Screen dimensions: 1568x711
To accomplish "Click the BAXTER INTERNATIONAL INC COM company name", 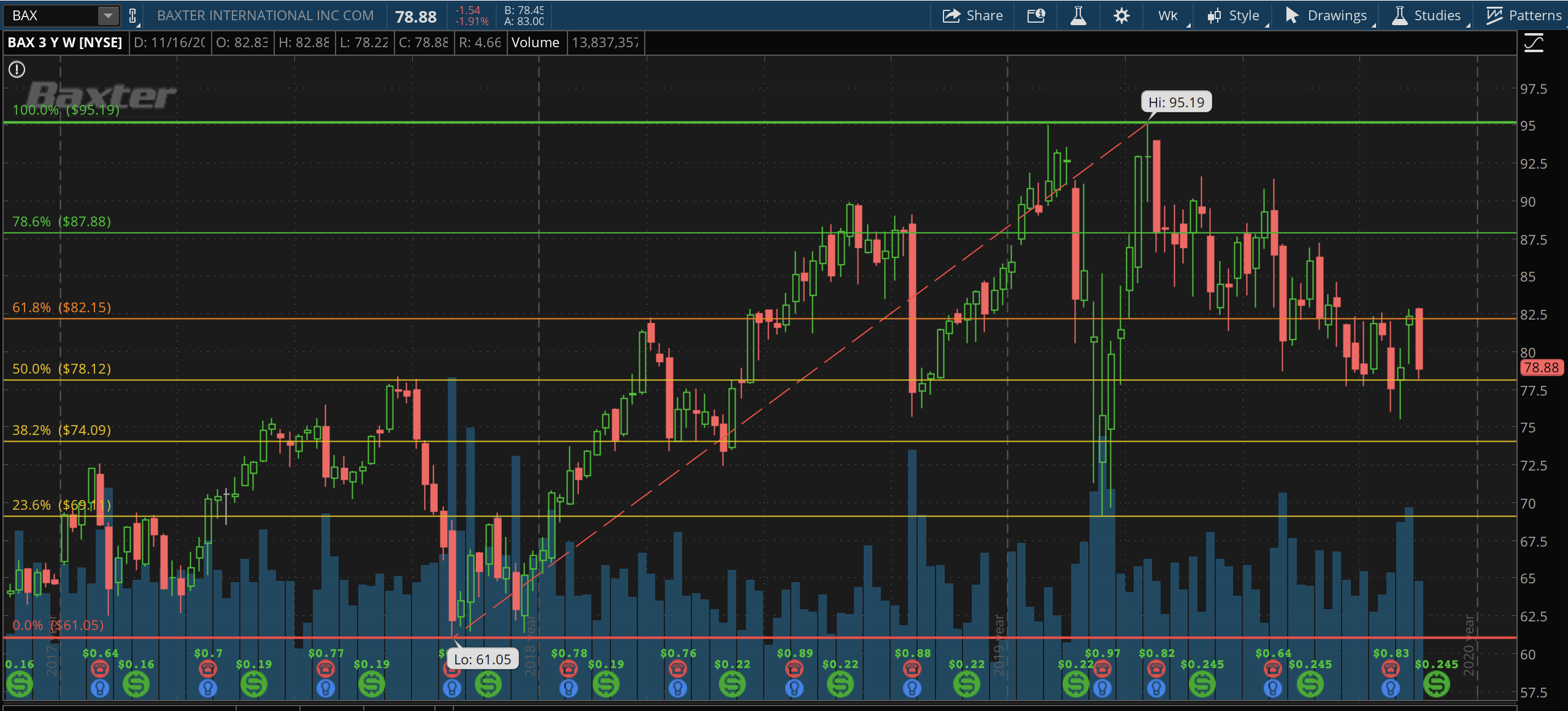I will coord(265,16).
